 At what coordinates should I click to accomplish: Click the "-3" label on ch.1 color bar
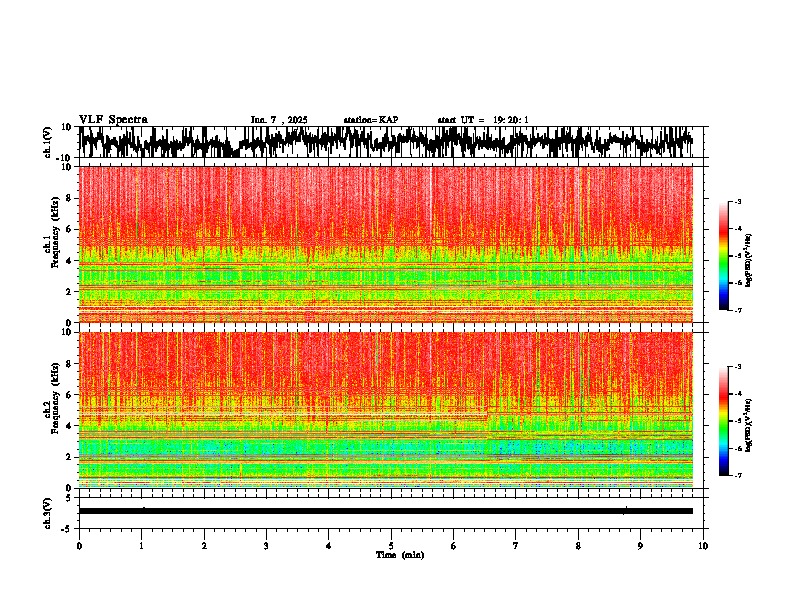point(738,201)
